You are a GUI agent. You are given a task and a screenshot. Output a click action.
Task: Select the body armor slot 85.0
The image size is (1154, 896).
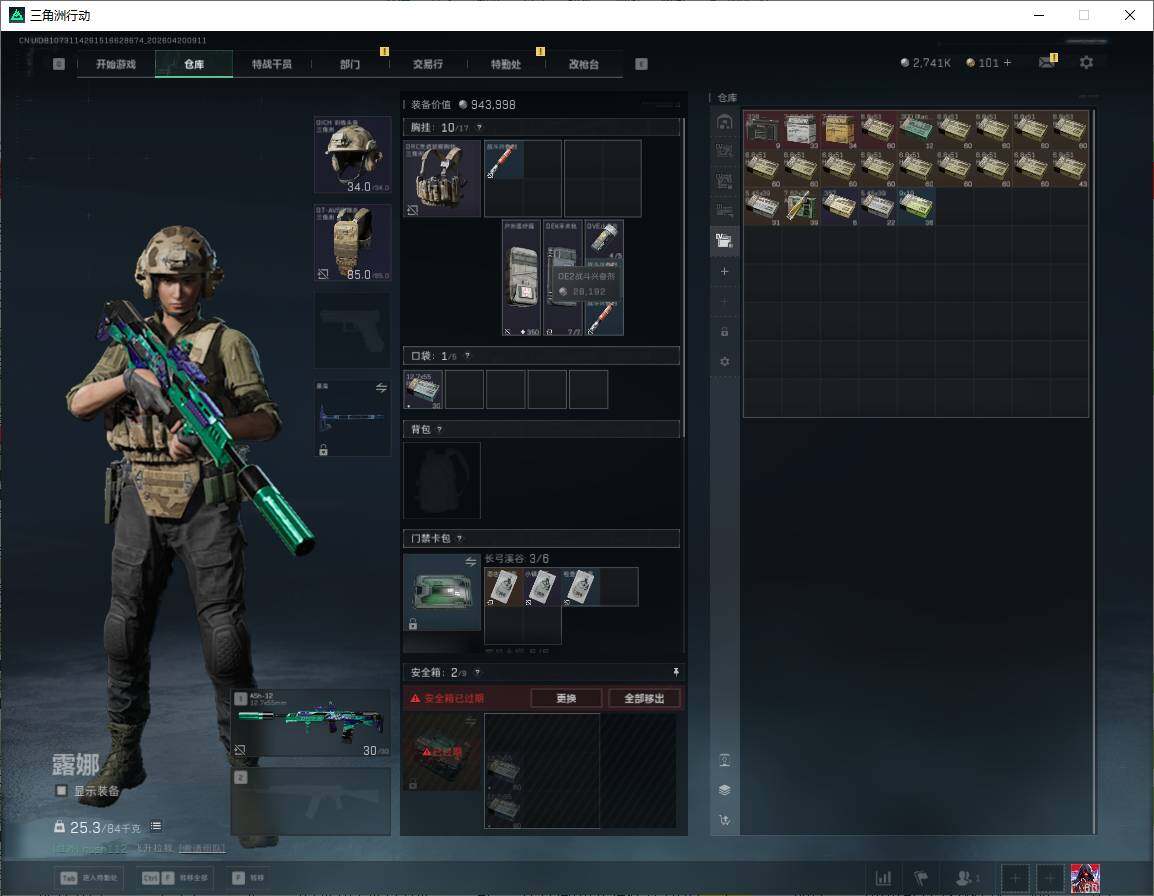353,243
